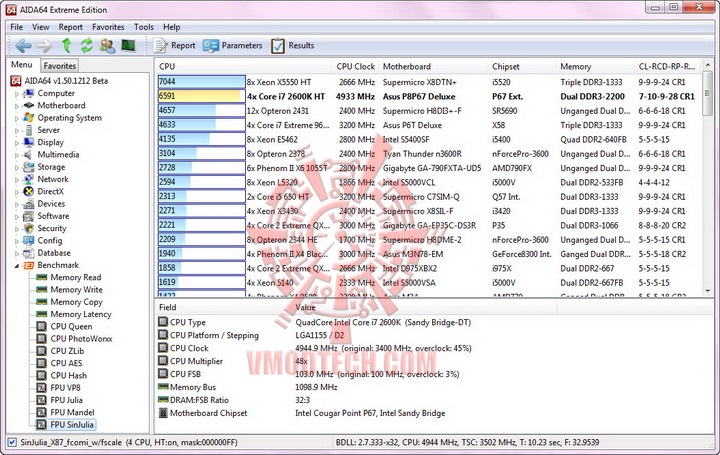720x455 pixels.
Task: Expand the Computer tree node
Action: pos(17,94)
